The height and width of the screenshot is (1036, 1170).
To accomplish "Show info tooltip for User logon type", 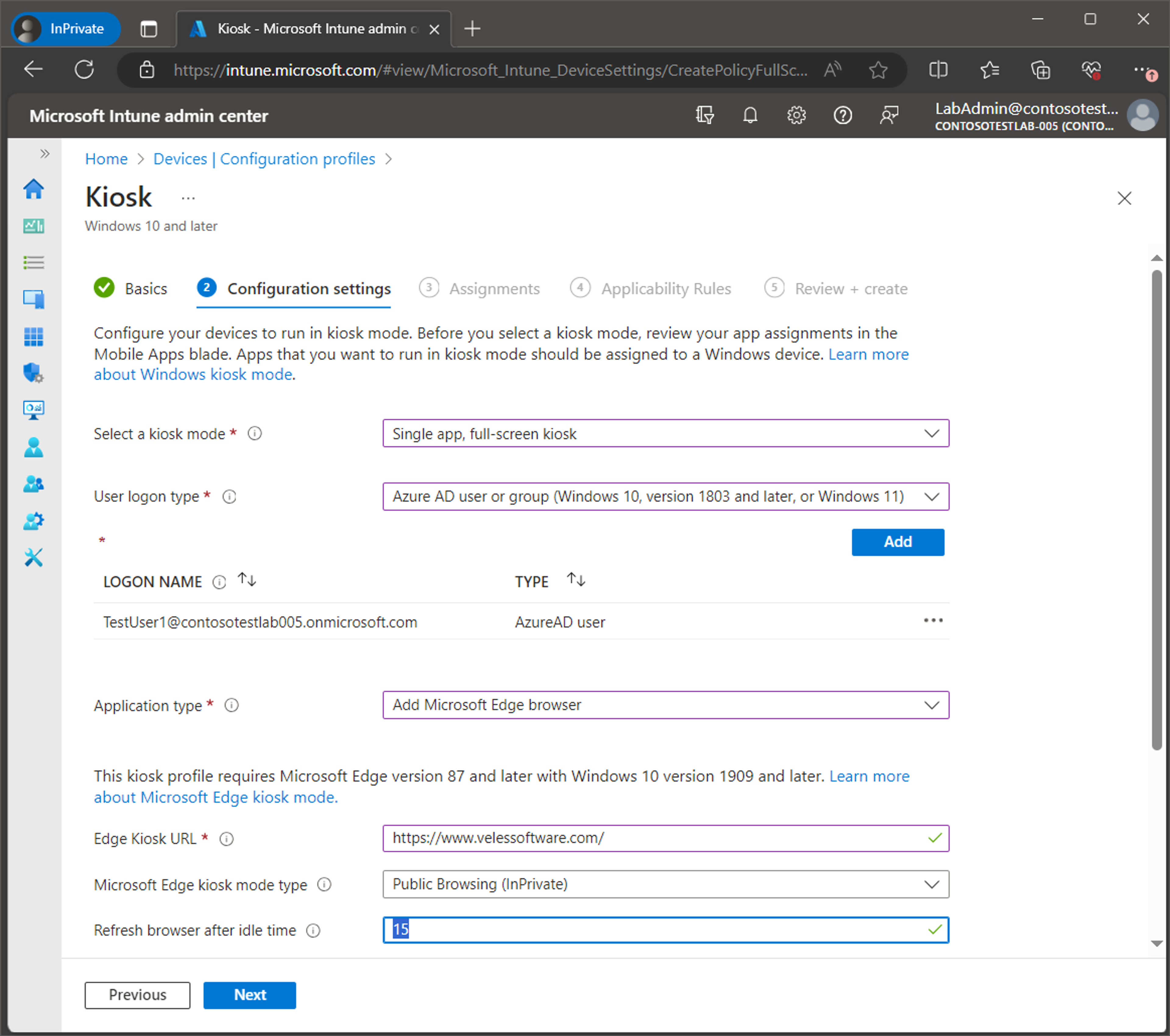I will (x=229, y=496).
